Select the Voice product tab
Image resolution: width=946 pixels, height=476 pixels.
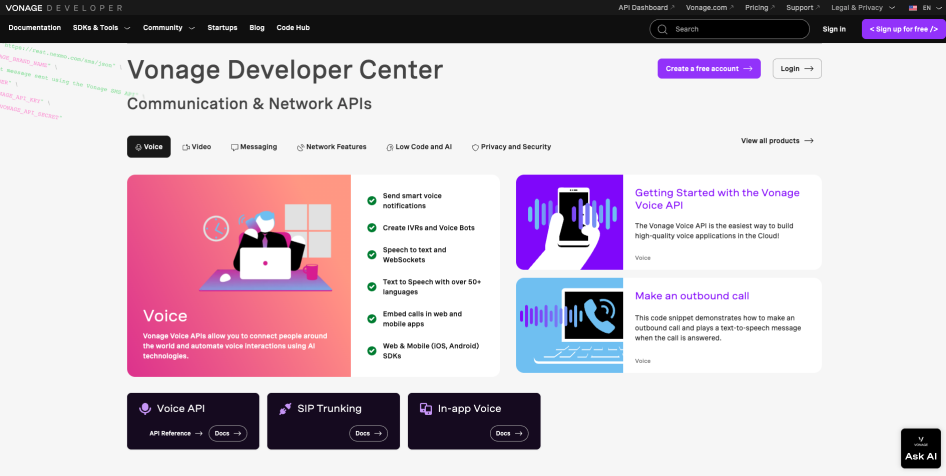148,147
